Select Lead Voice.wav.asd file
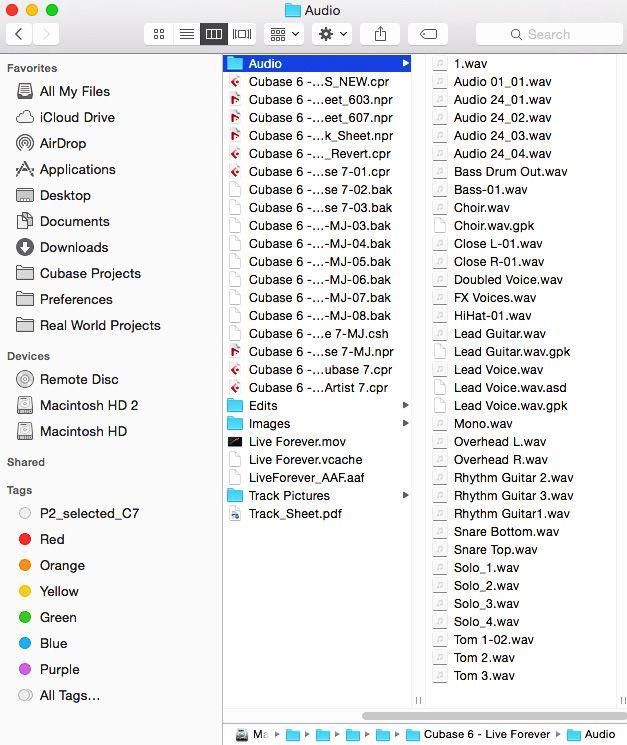 [522, 388]
